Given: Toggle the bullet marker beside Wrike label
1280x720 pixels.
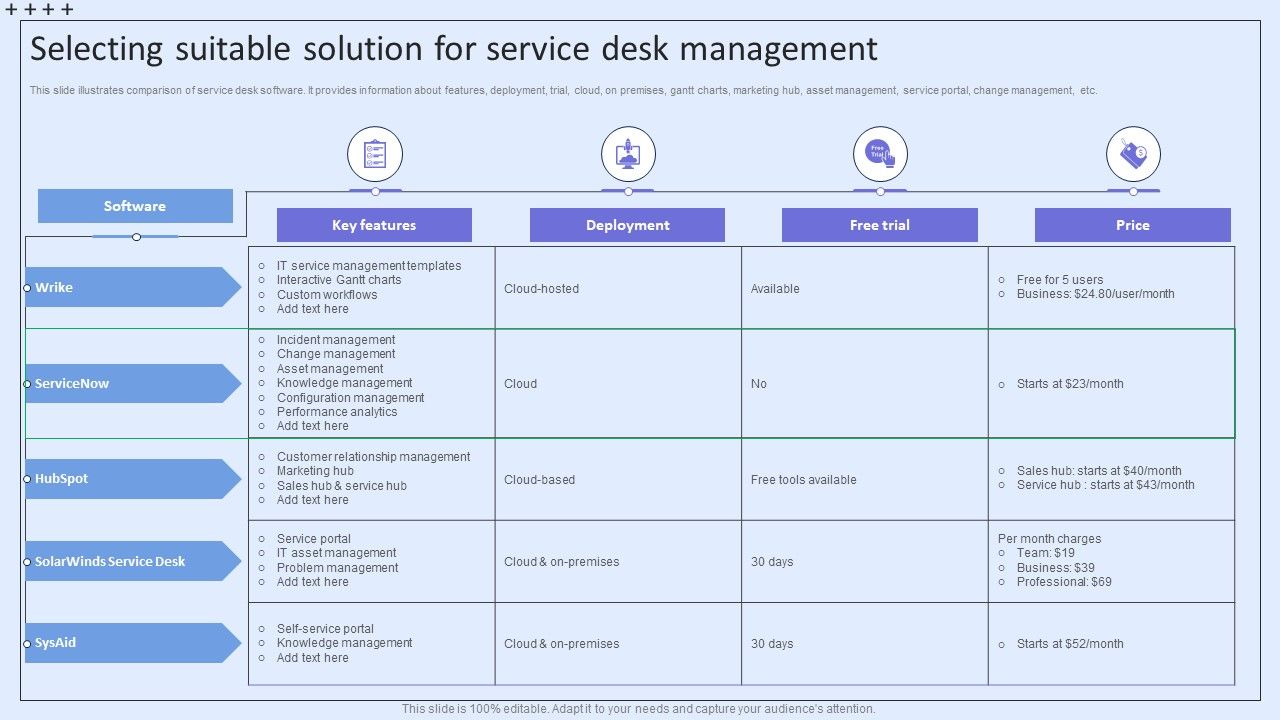Looking at the screenshot, I should click(26, 287).
